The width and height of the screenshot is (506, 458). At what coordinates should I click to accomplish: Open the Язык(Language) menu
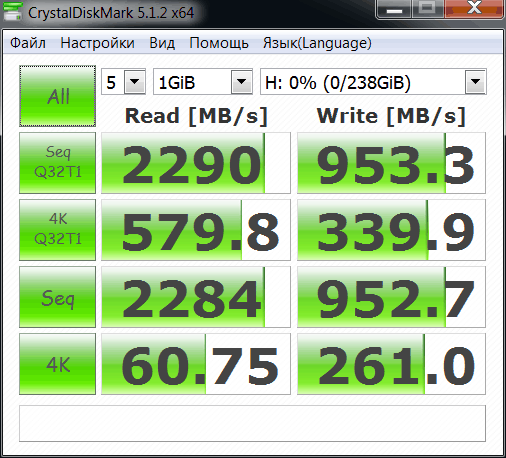[x=317, y=43]
